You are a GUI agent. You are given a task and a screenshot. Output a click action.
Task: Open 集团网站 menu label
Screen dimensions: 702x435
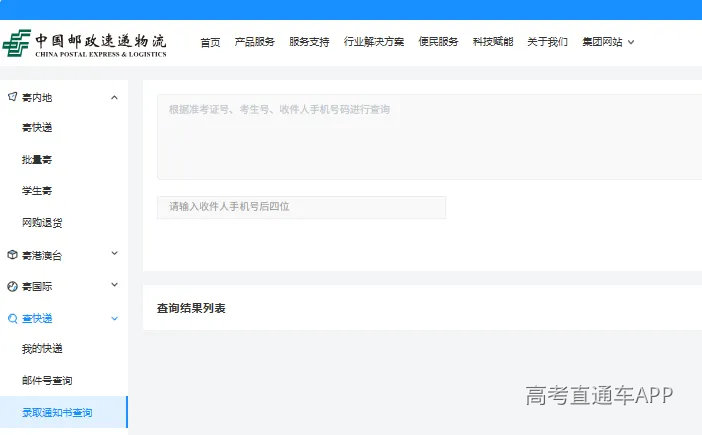(x=602, y=42)
